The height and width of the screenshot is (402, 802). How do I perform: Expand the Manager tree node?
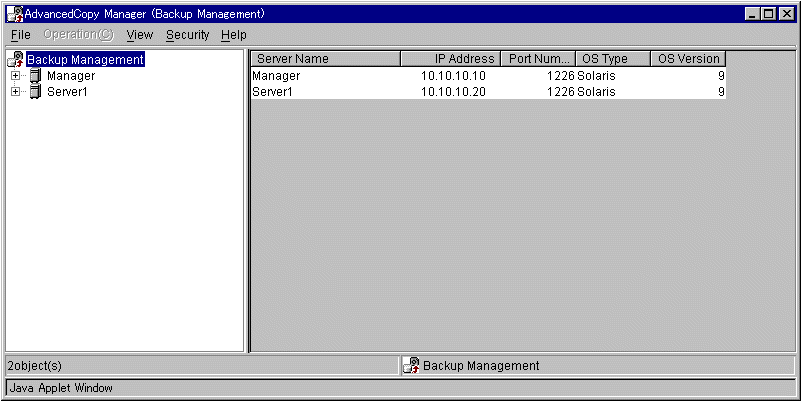(x=16, y=76)
